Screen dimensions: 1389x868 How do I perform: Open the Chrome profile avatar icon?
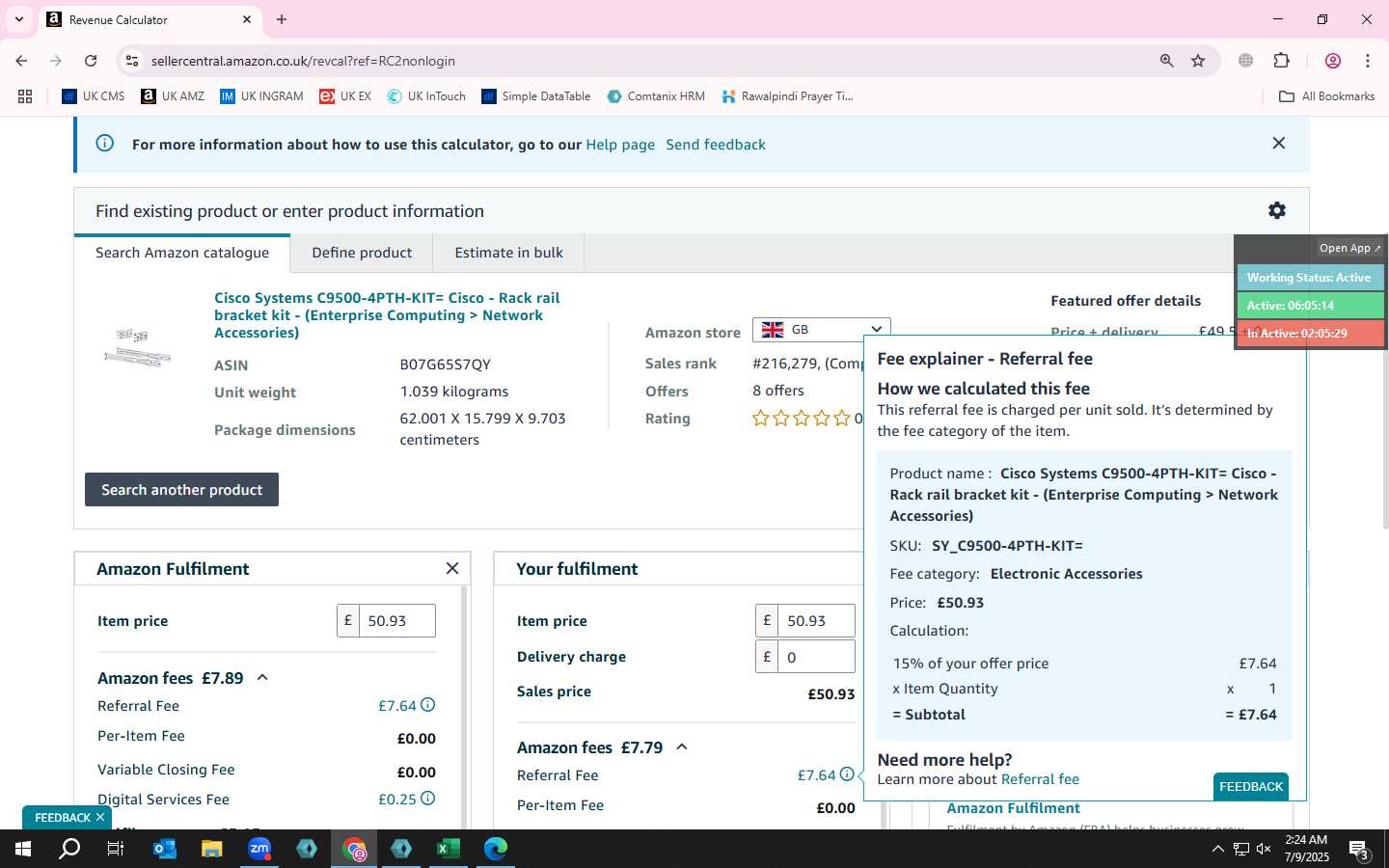[x=1333, y=61]
